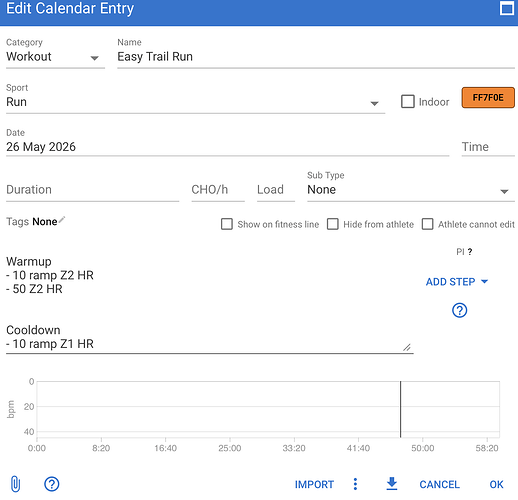
Task: Open the Category Workout dropdown
Action: 55,57
